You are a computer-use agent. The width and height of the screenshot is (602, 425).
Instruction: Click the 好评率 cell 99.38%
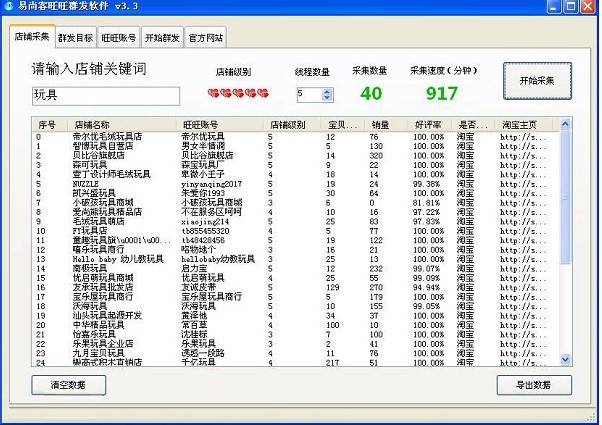click(x=427, y=184)
